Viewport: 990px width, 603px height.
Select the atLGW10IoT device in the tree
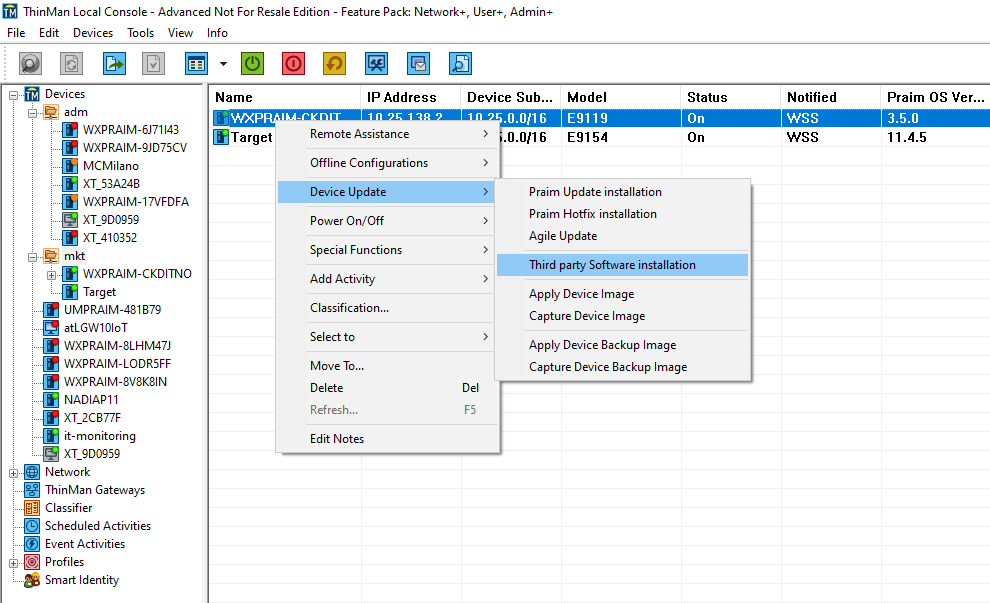(x=95, y=328)
